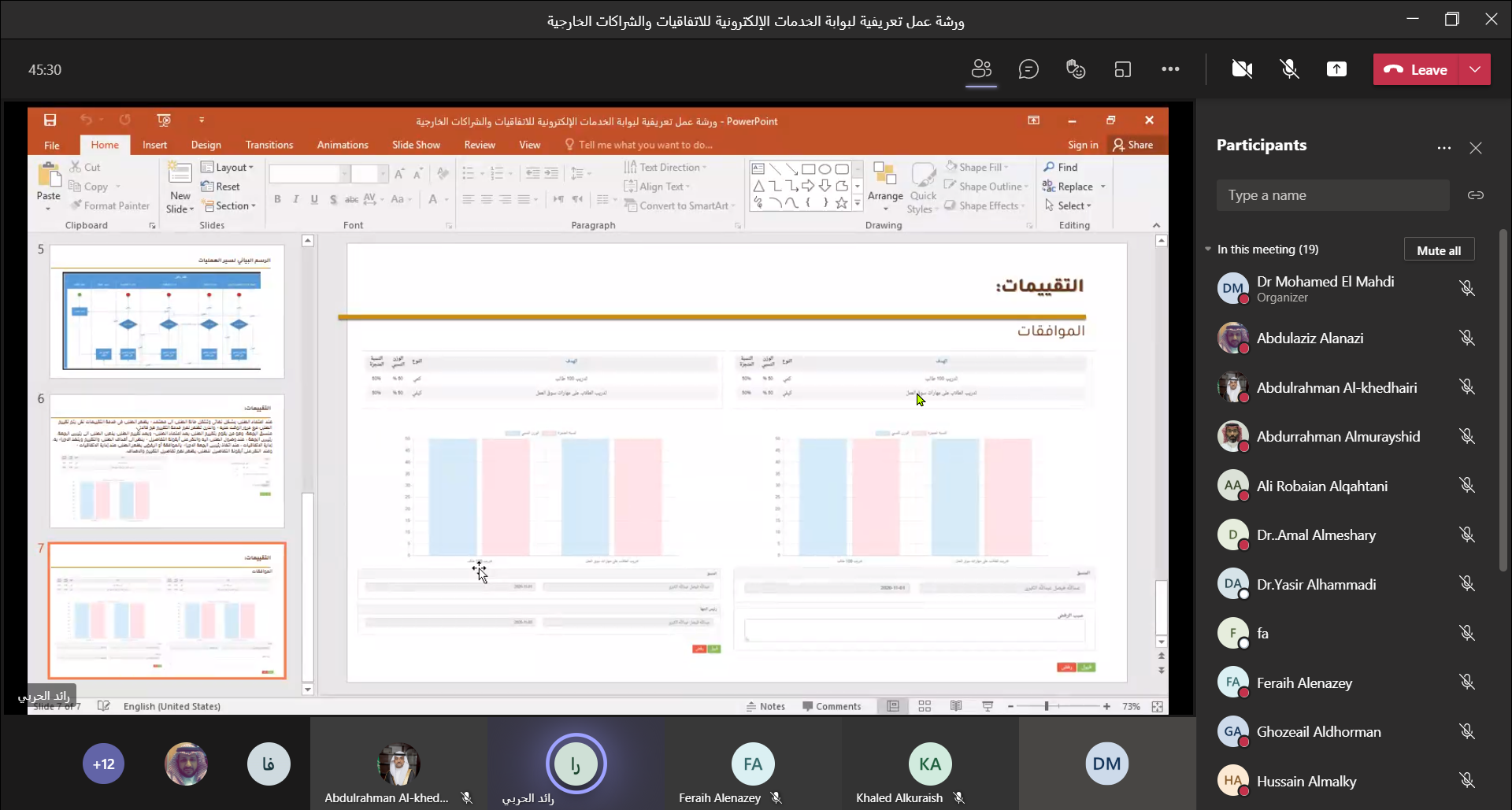Toggle the camera on

tap(1242, 69)
